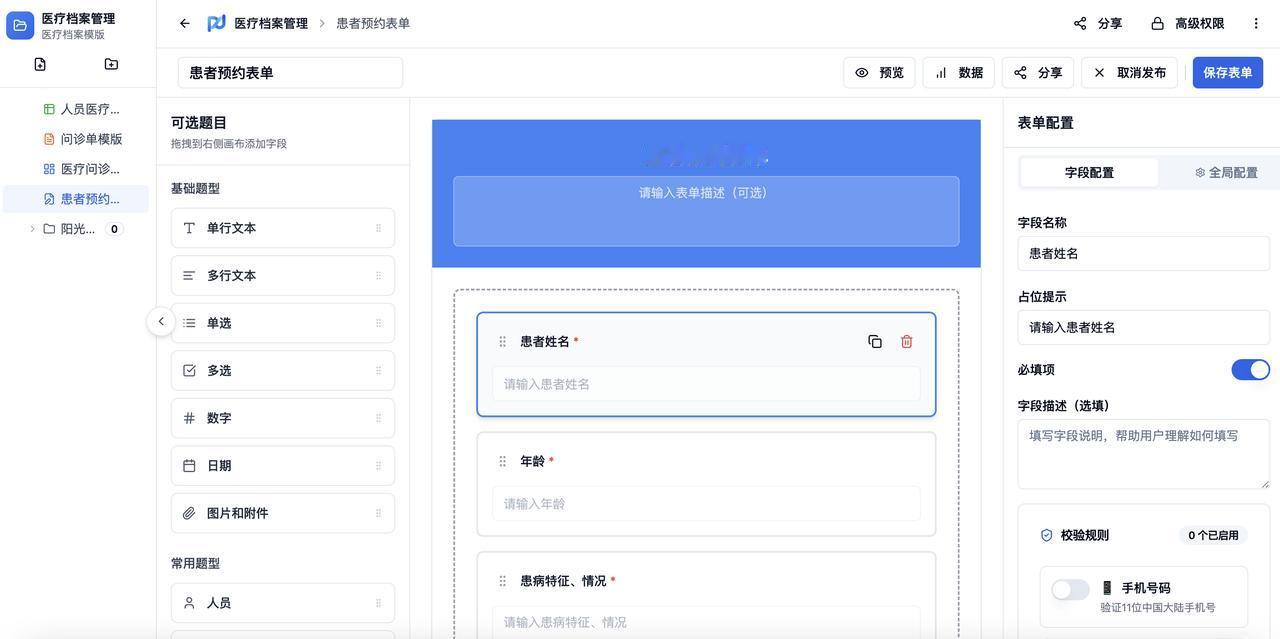
Task: Create a new file with sidebar icon
Action: point(40,64)
